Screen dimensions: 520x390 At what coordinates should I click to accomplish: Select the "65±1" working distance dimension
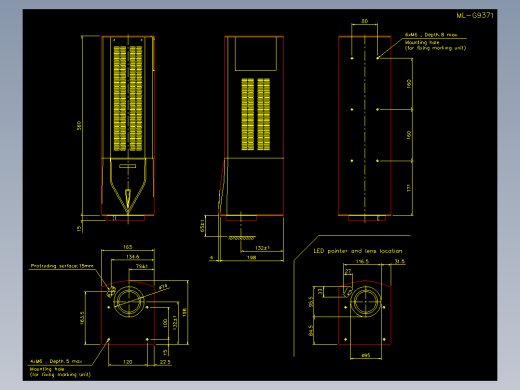click(202, 226)
